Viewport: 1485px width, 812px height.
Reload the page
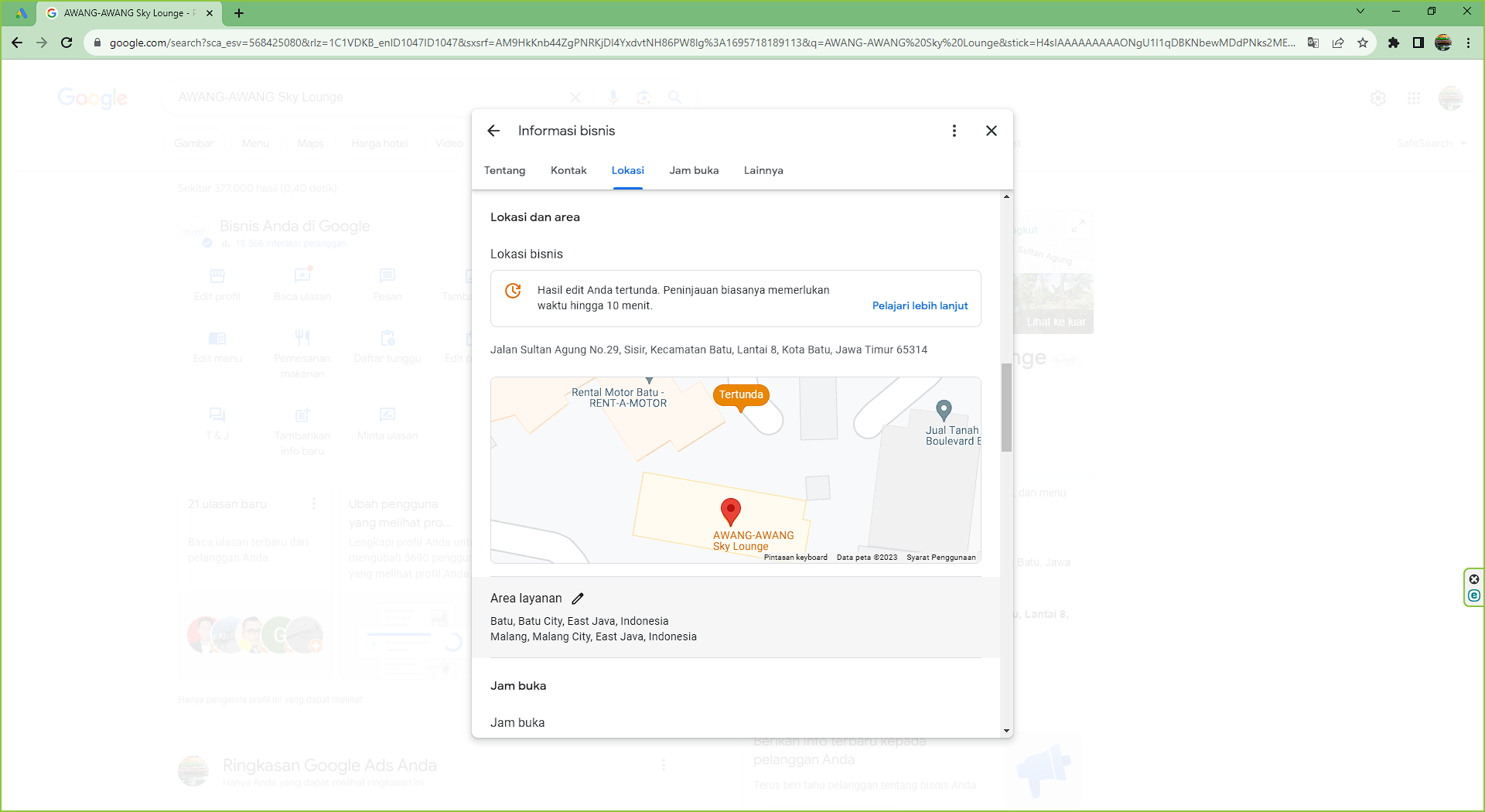pos(67,43)
